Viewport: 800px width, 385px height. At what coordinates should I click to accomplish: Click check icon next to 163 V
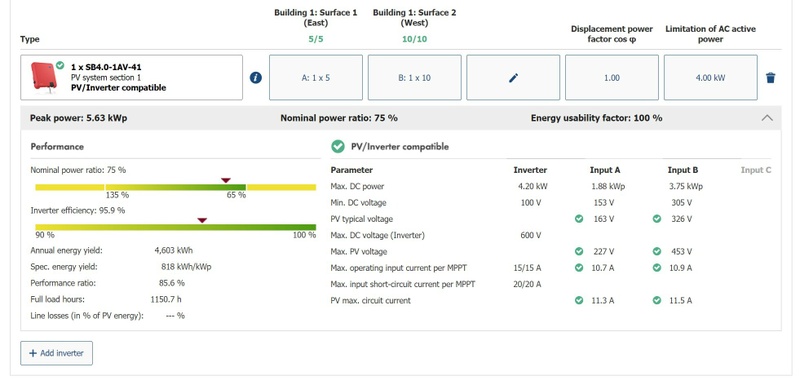579,219
